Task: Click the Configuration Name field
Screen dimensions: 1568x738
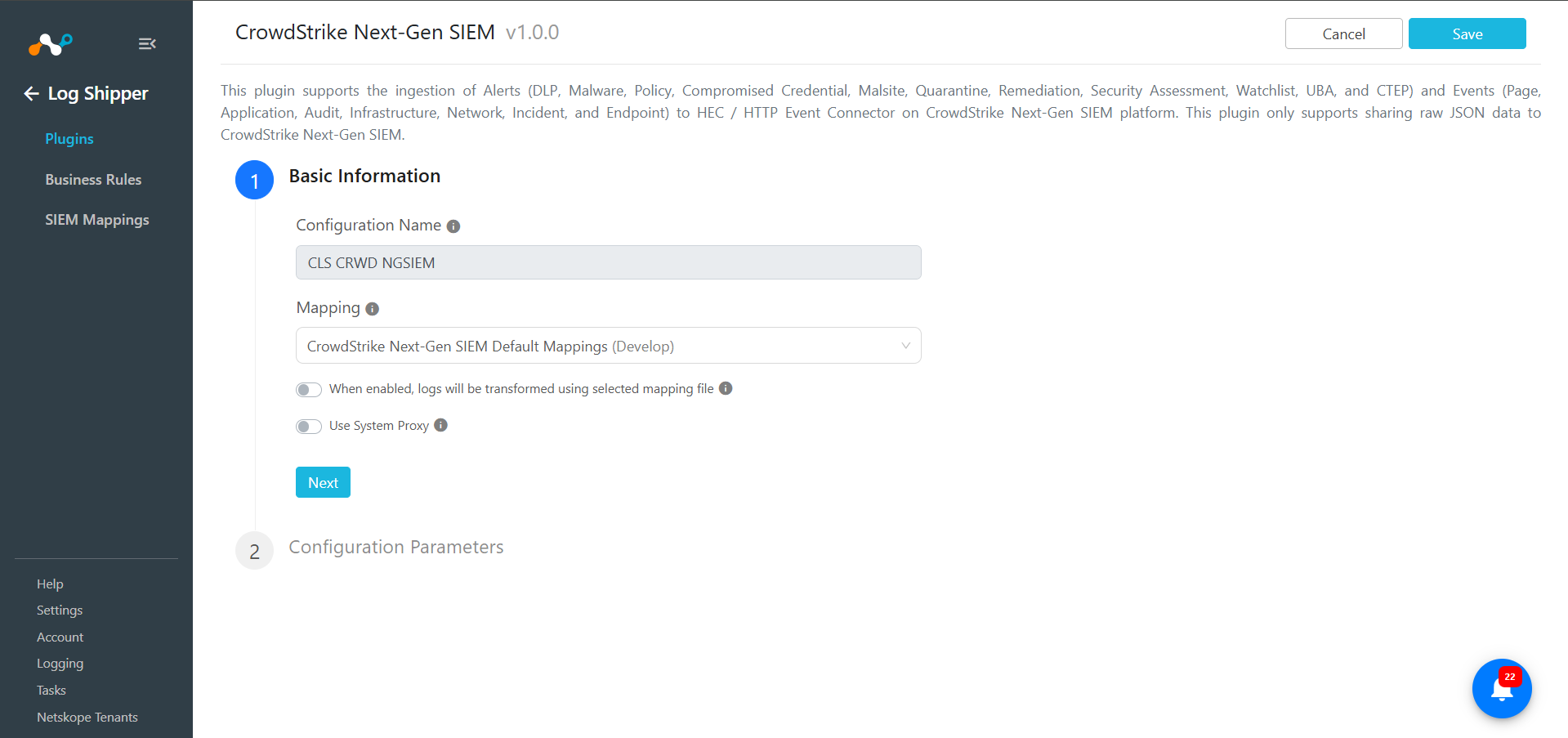Action: click(x=609, y=262)
